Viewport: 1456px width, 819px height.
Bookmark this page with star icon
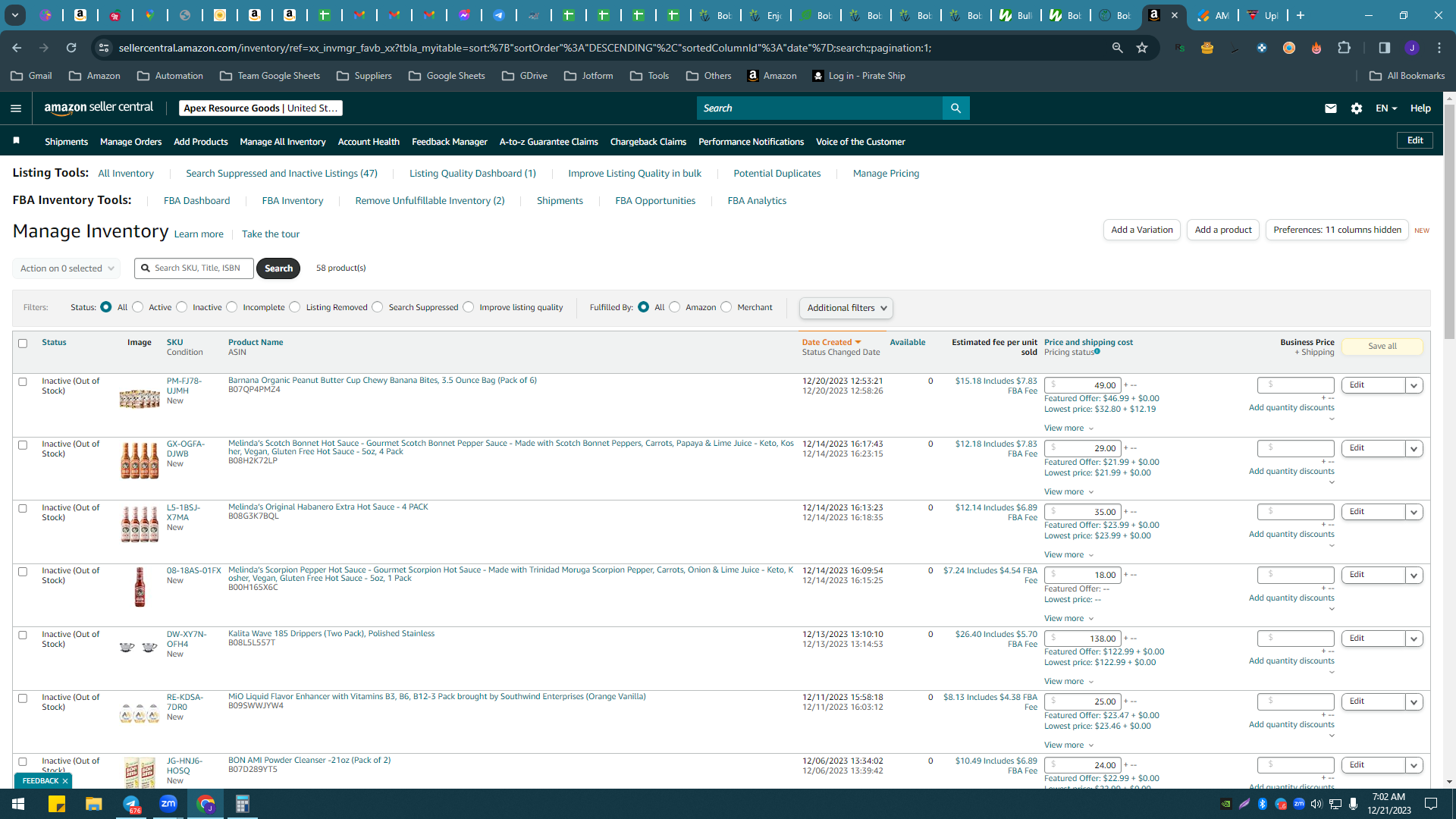coord(1142,48)
